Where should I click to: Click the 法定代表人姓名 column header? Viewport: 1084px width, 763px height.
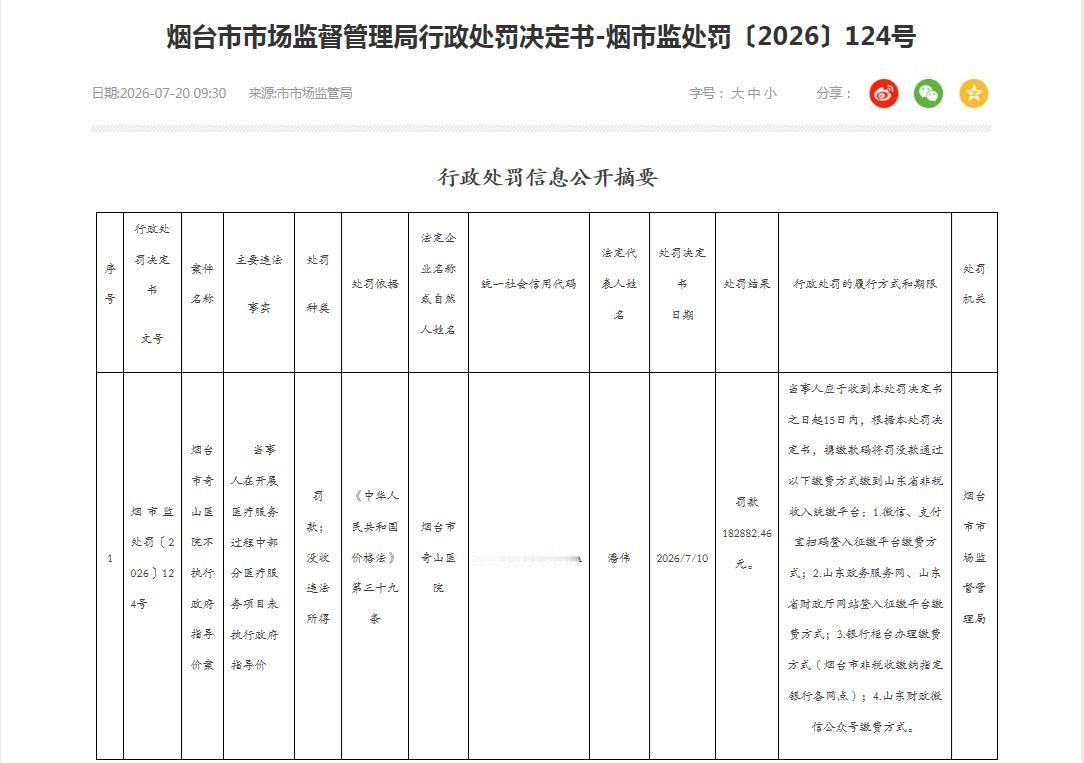coord(619,292)
